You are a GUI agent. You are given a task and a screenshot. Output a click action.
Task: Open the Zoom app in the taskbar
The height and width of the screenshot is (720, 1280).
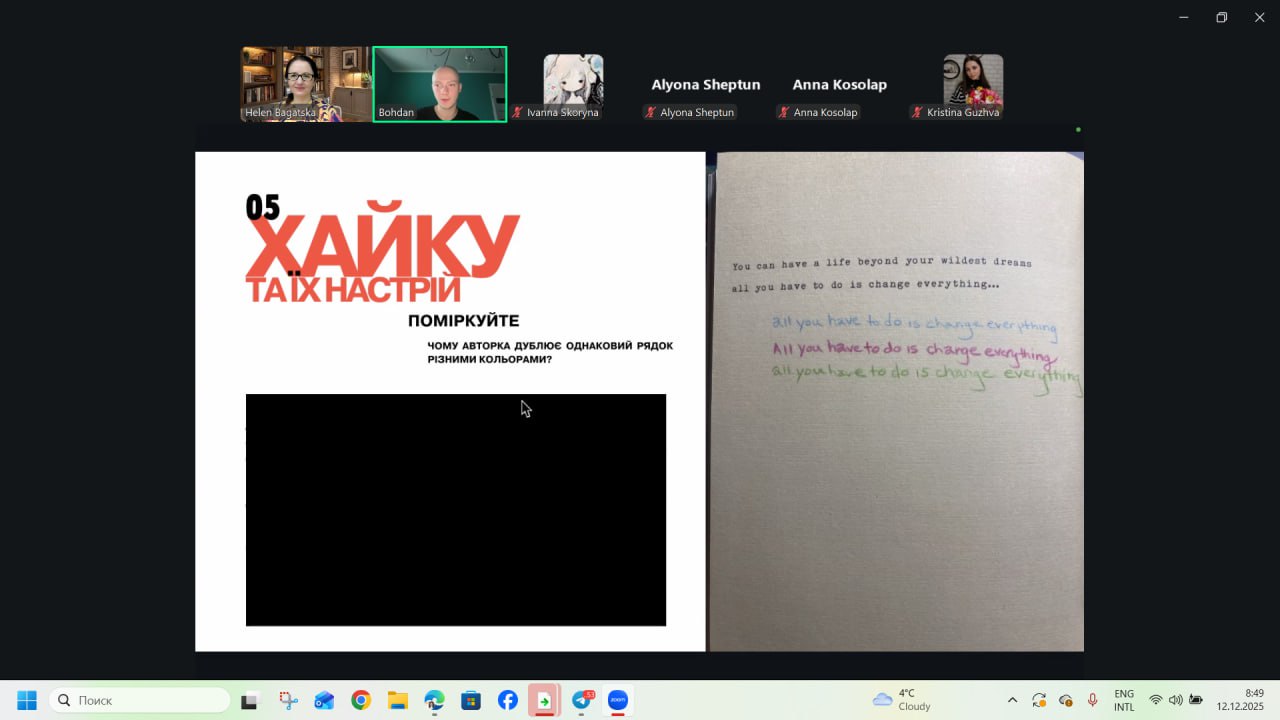(x=617, y=700)
